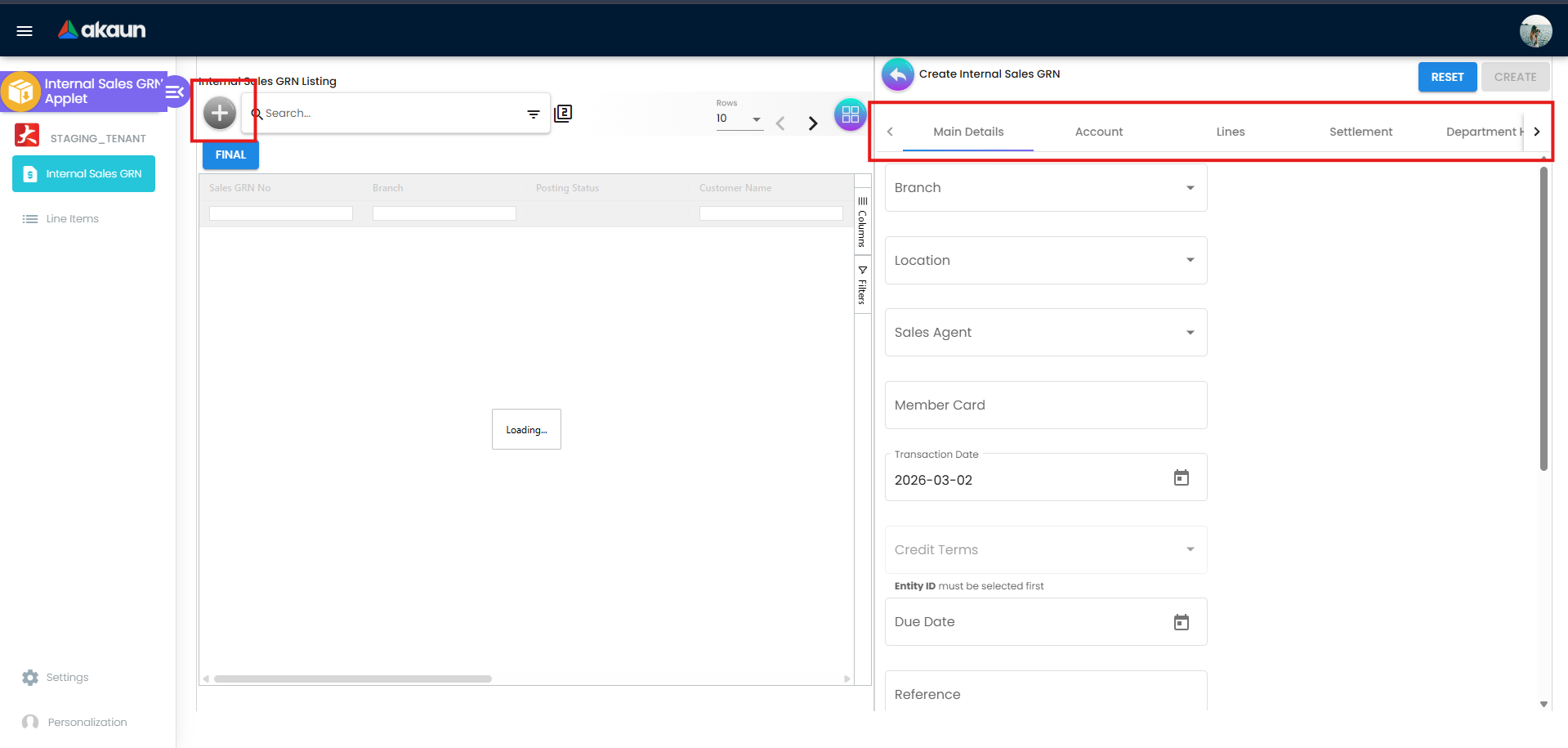
Task: Click the hamburger menu in the top bar
Action: coord(24,30)
